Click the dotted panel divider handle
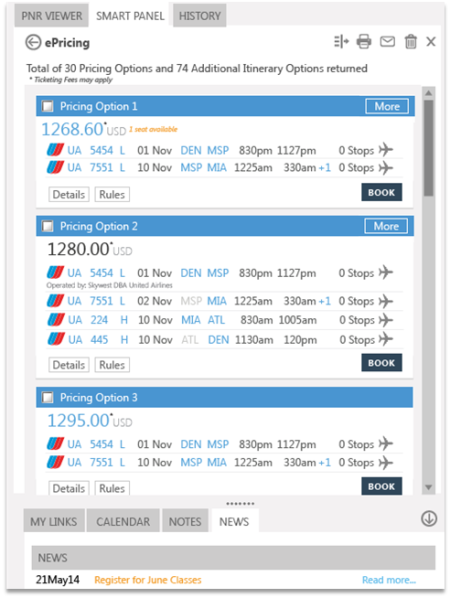Screen dimensions: 450x598 240,503
